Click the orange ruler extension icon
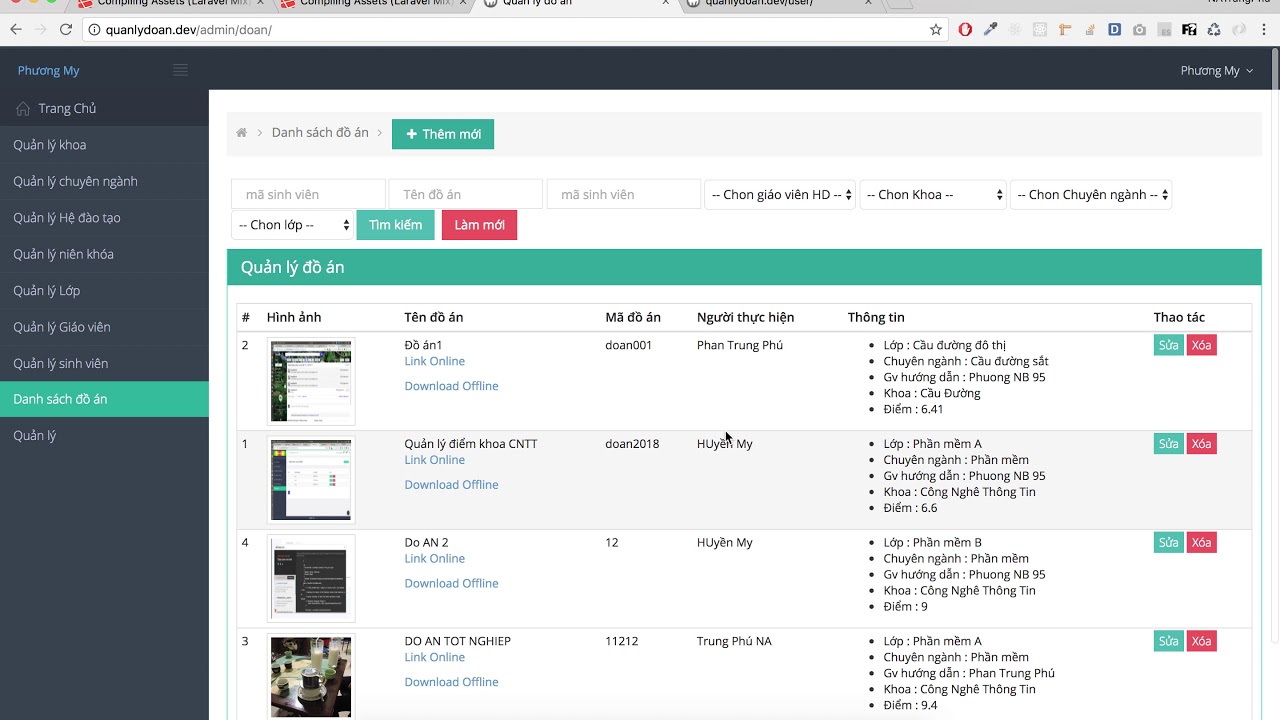Viewport: 1280px width, 720px height. [1065, 30]
